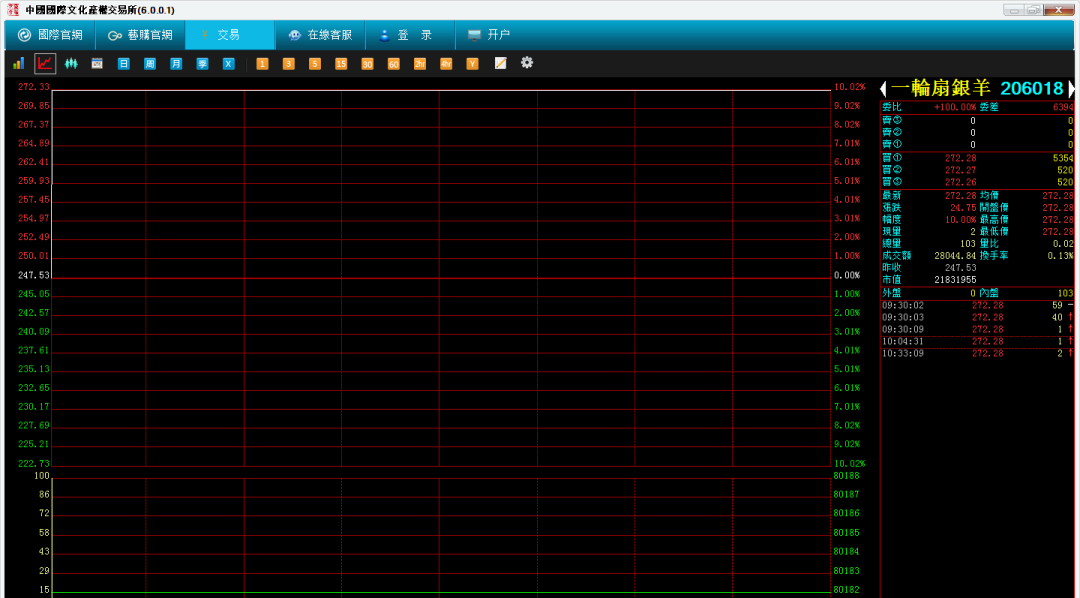Click the 登录 login tab
The height and width of the screenshot is (598, 1080).
(411, 35)
